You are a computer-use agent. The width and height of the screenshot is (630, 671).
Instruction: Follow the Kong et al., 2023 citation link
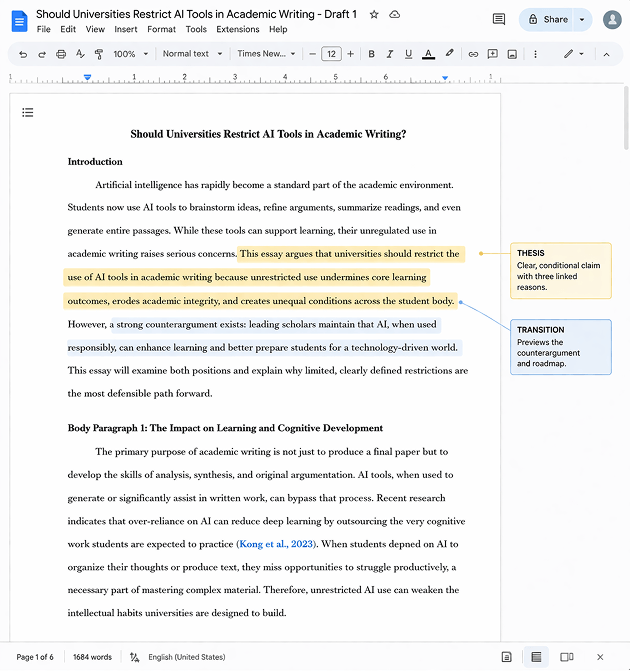click(x=276, y=544)
